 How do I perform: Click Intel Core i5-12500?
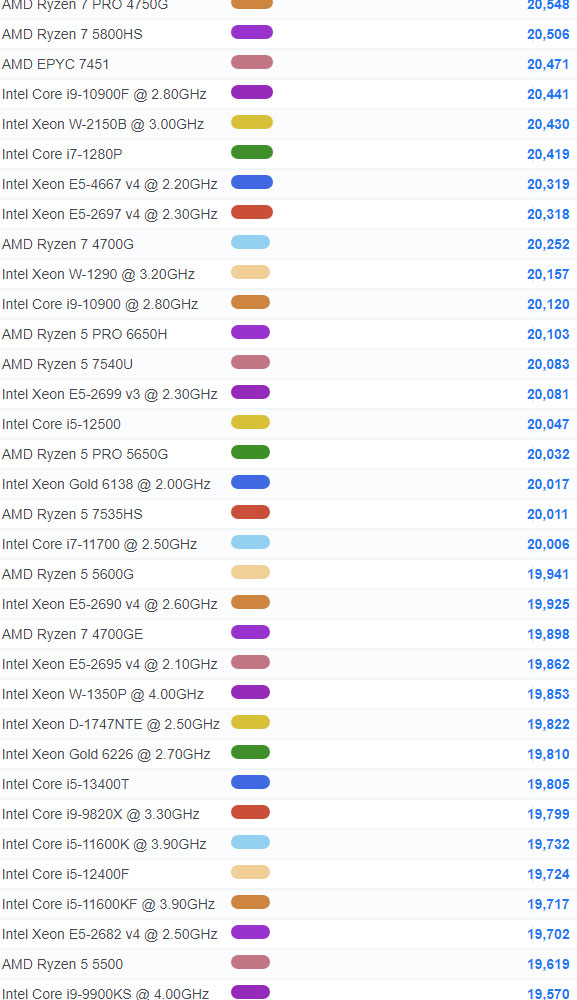61,424
